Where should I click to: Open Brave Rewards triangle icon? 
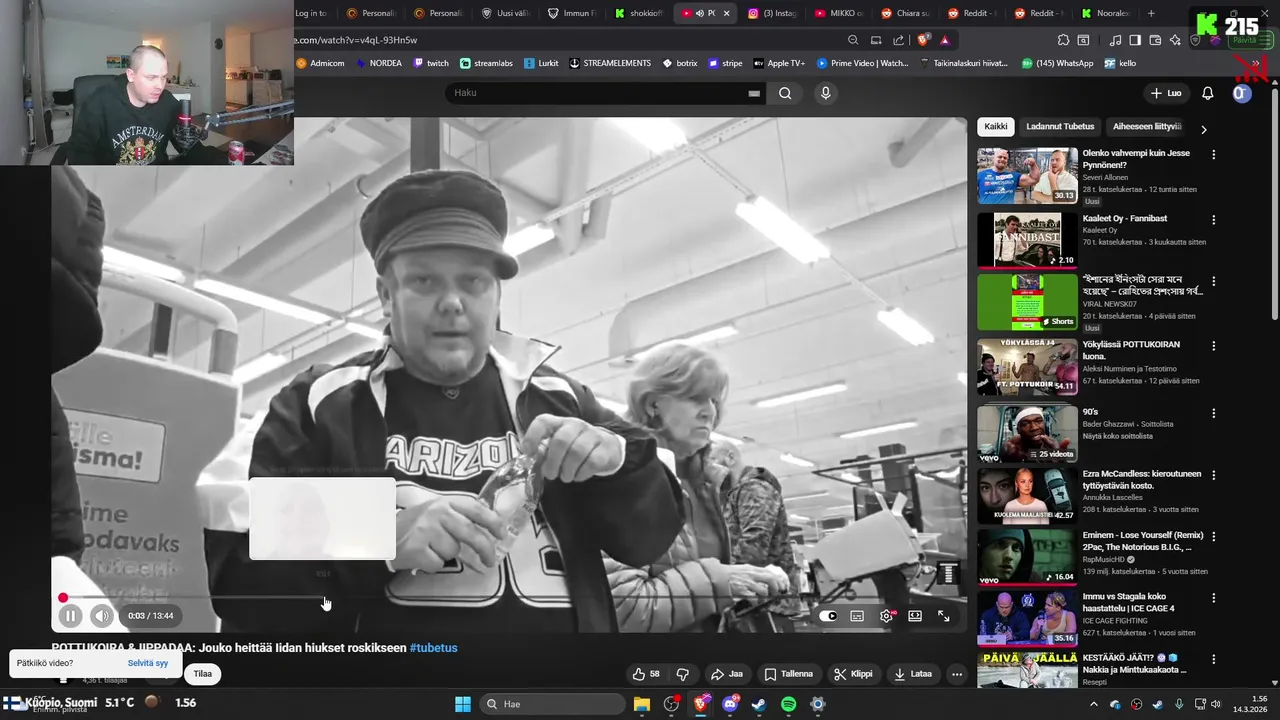coord(945,40)
